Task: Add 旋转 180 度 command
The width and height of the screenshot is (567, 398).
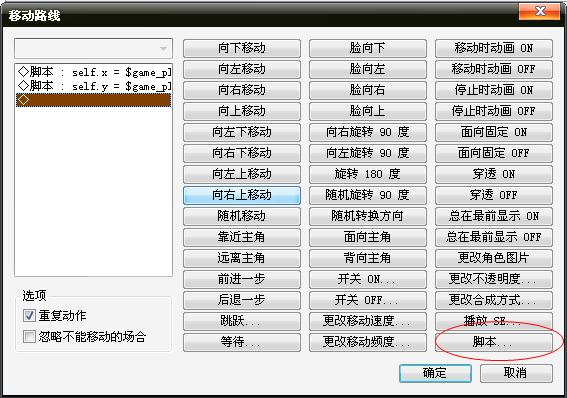Action: tap(368, 174)
